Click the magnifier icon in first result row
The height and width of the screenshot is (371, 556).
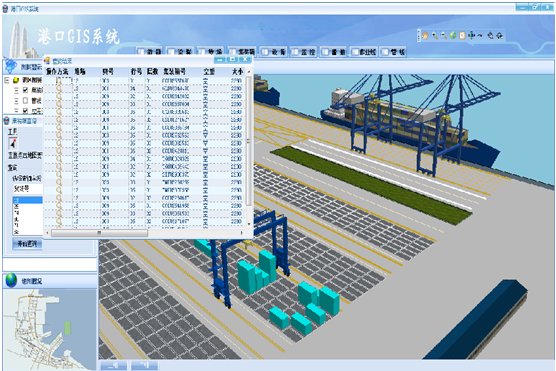point(59,81)
